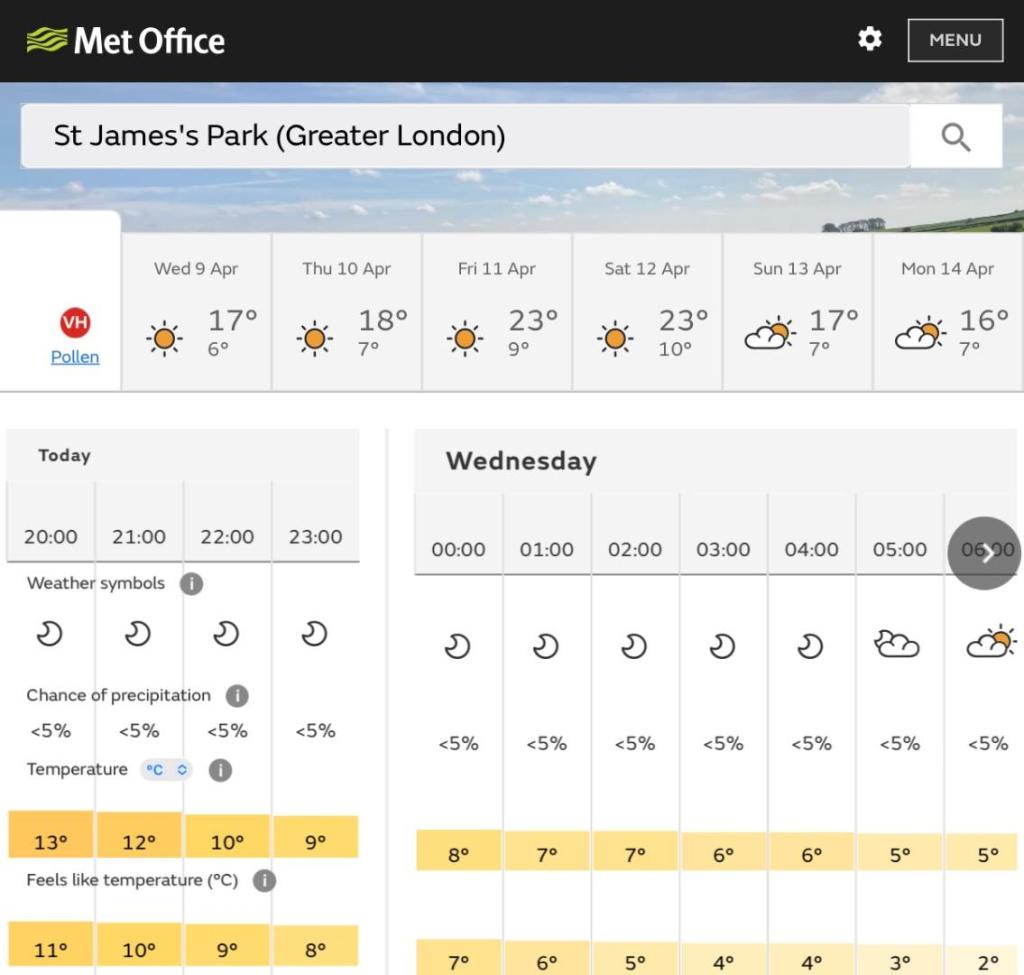Open the Feels like temperature info icon
The width and height of the screenshot is (1024, 975).
[264, 881]
